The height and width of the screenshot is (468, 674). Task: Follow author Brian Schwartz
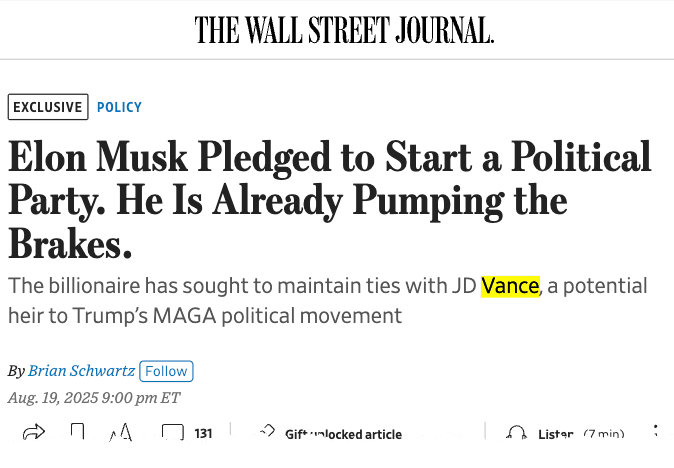tap(166, 371)
